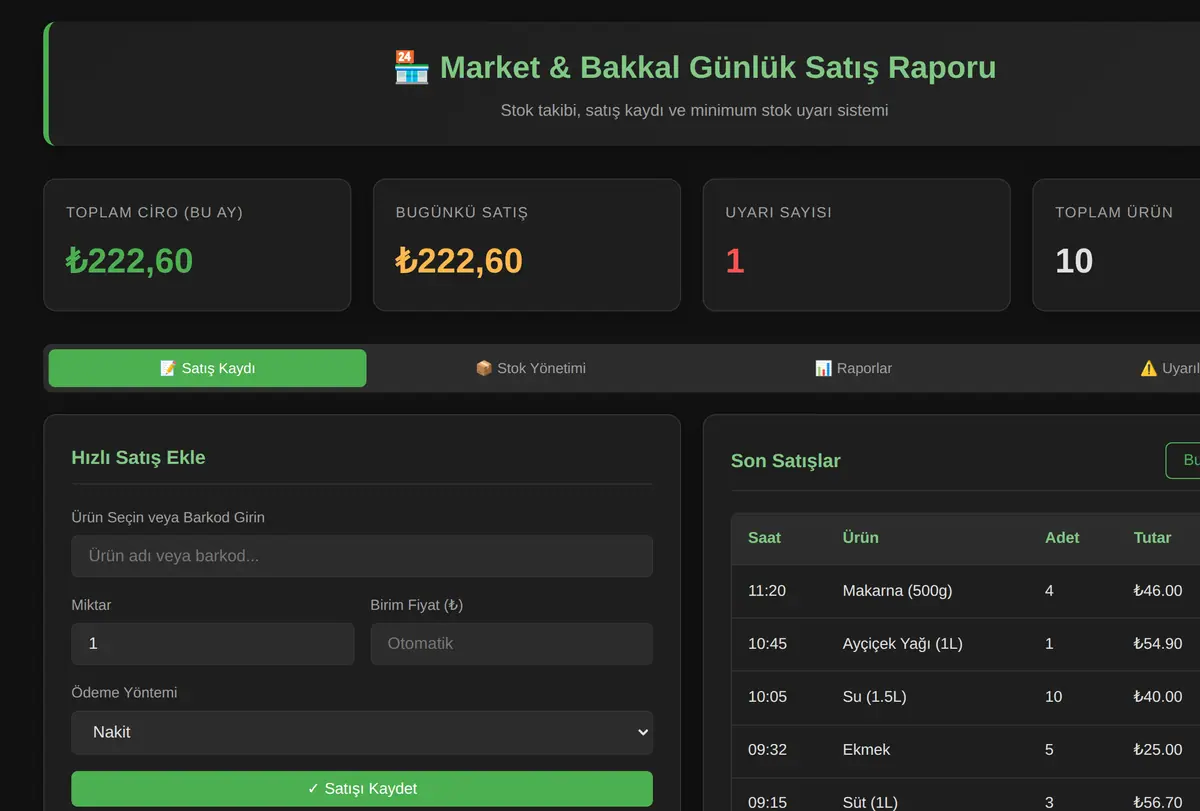Click the Birim Fiyat input field

click(x=511, y=644)
